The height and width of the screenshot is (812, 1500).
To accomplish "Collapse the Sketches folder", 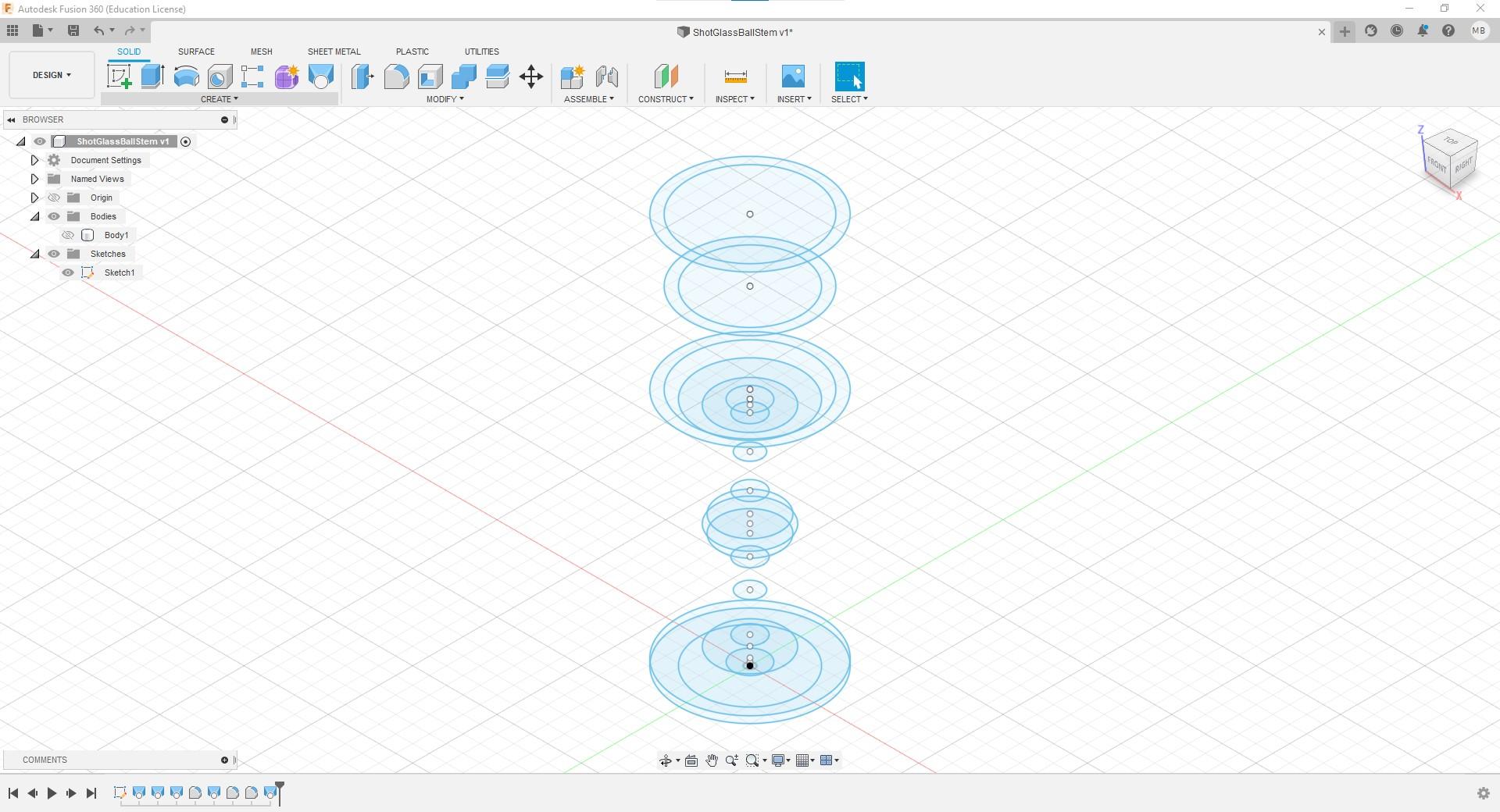I will point(34,254).
